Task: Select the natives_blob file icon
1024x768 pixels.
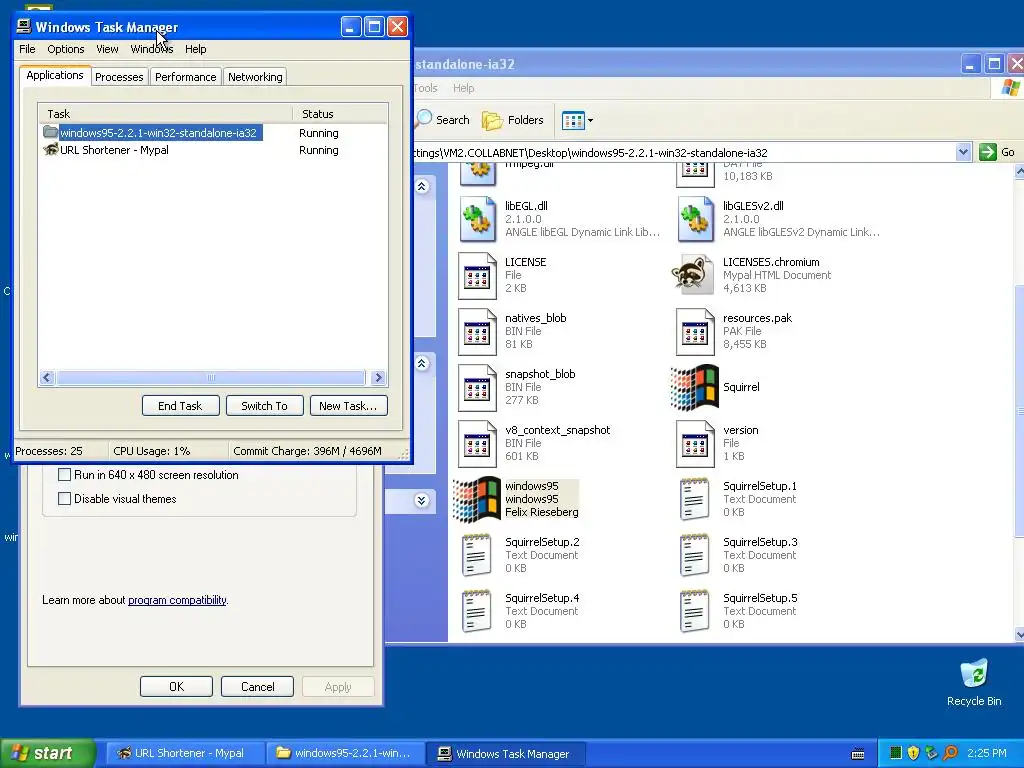Action: pyautogui.click(x=477, y=332)
